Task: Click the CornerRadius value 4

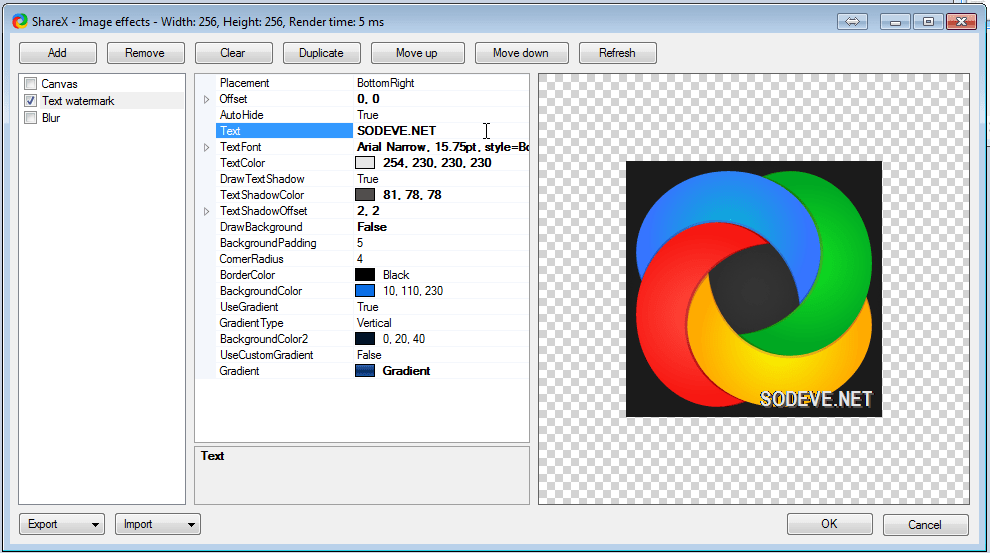Action: (360, 259)
